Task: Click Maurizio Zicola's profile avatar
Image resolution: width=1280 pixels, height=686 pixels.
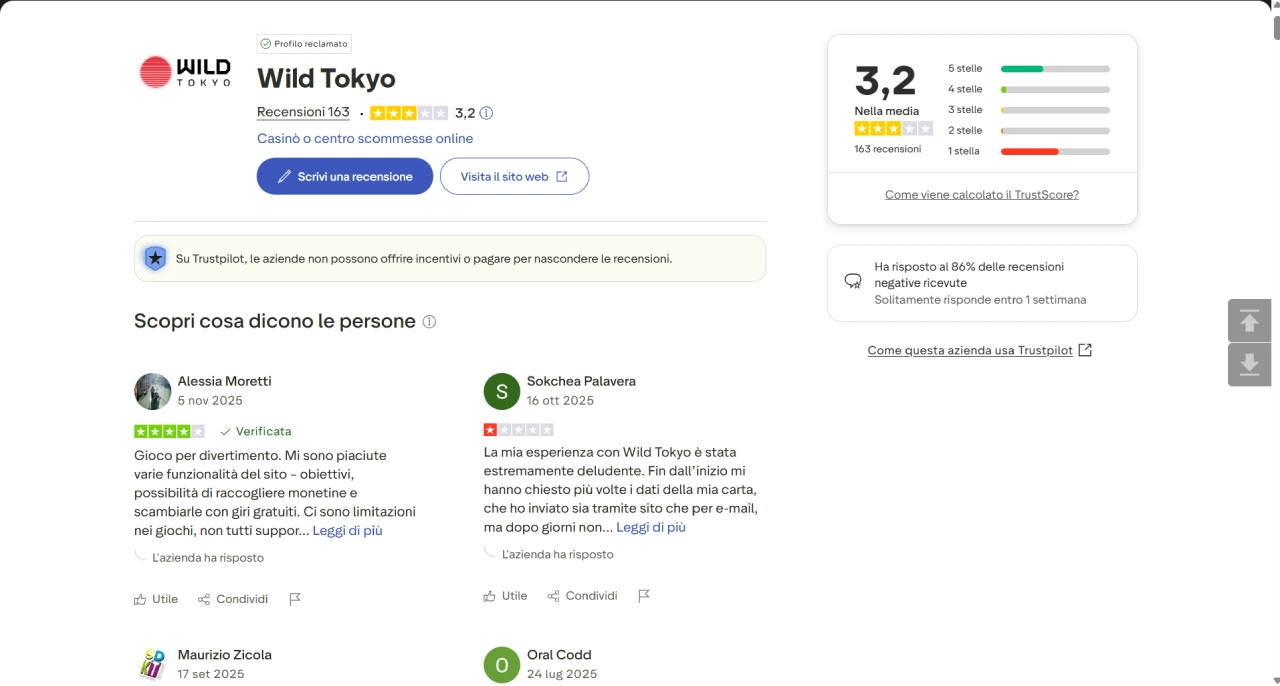Action: [152, 664]
